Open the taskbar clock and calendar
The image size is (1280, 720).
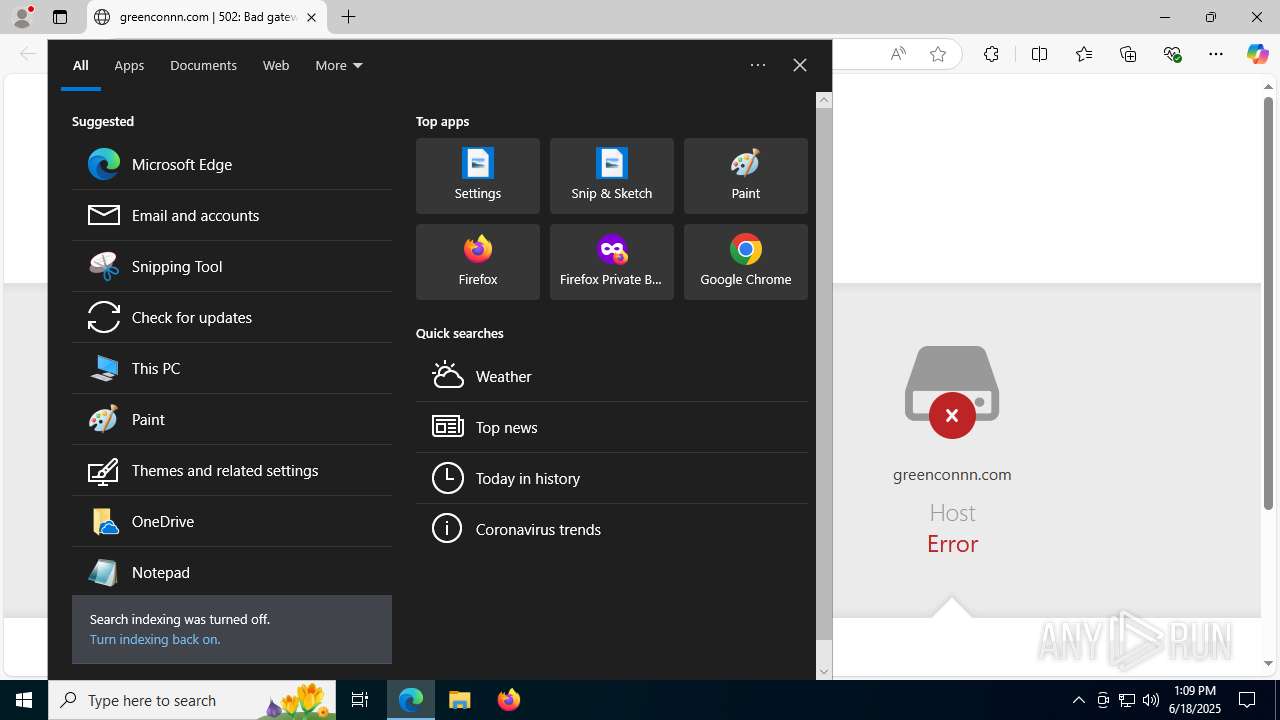[1195, 700]
